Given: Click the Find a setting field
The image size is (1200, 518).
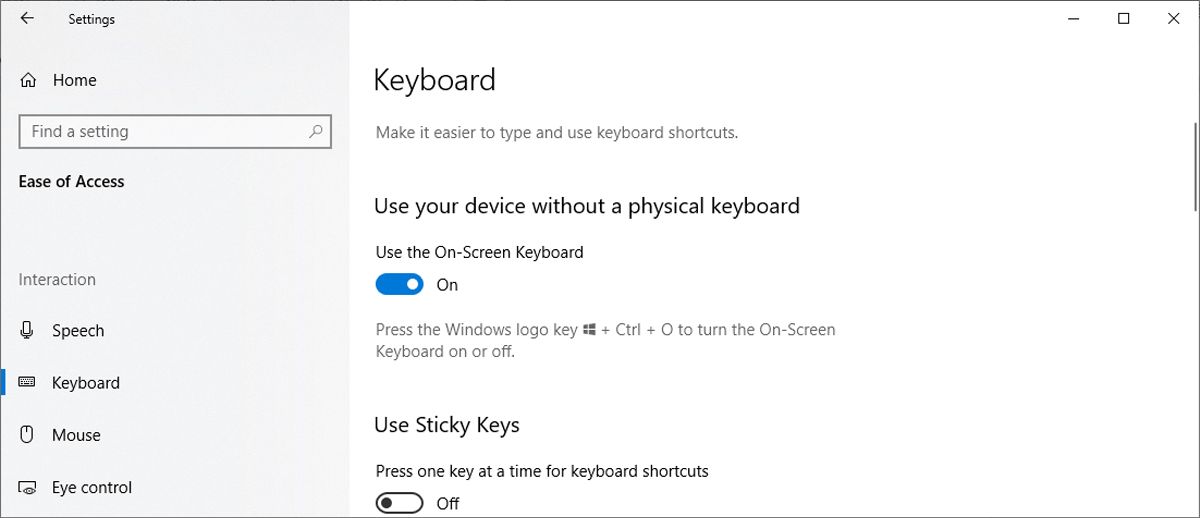Looking at the screenshot, I should pos(160,131).
